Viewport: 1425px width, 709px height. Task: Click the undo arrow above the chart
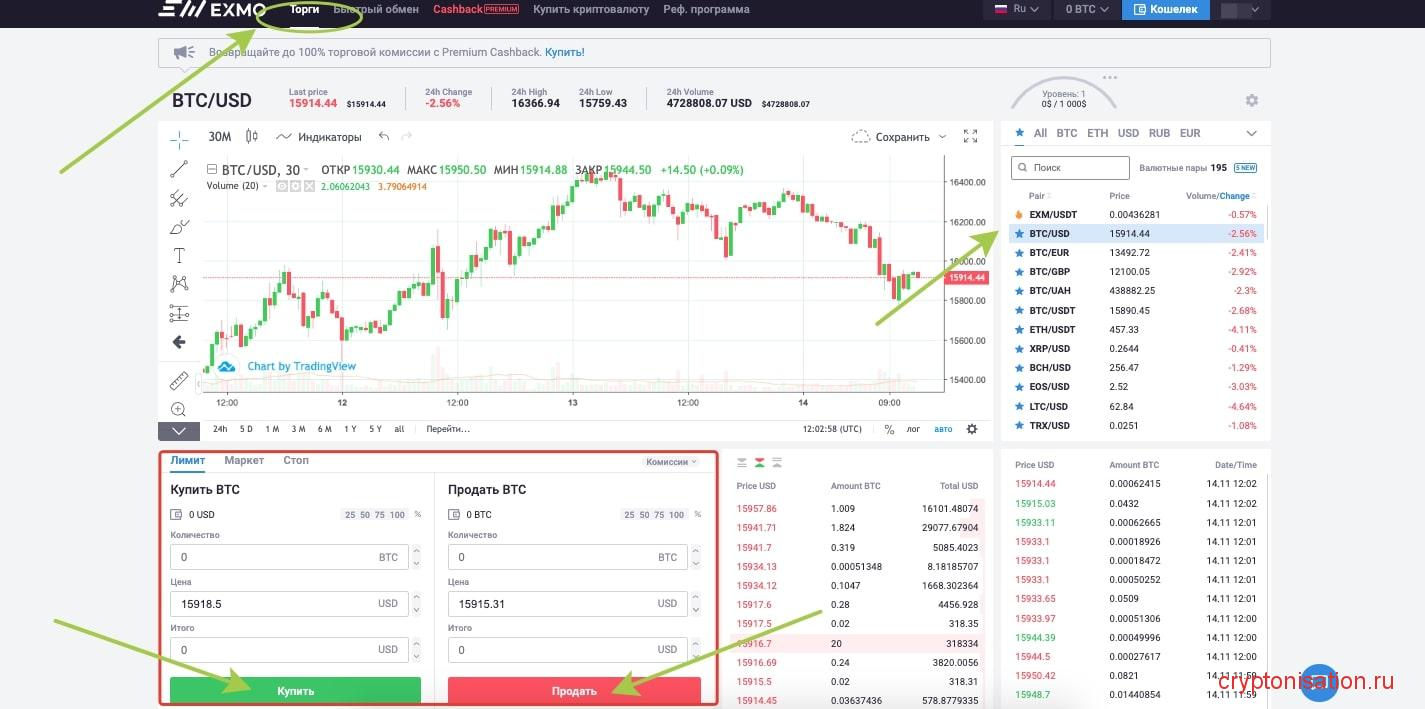385,136
